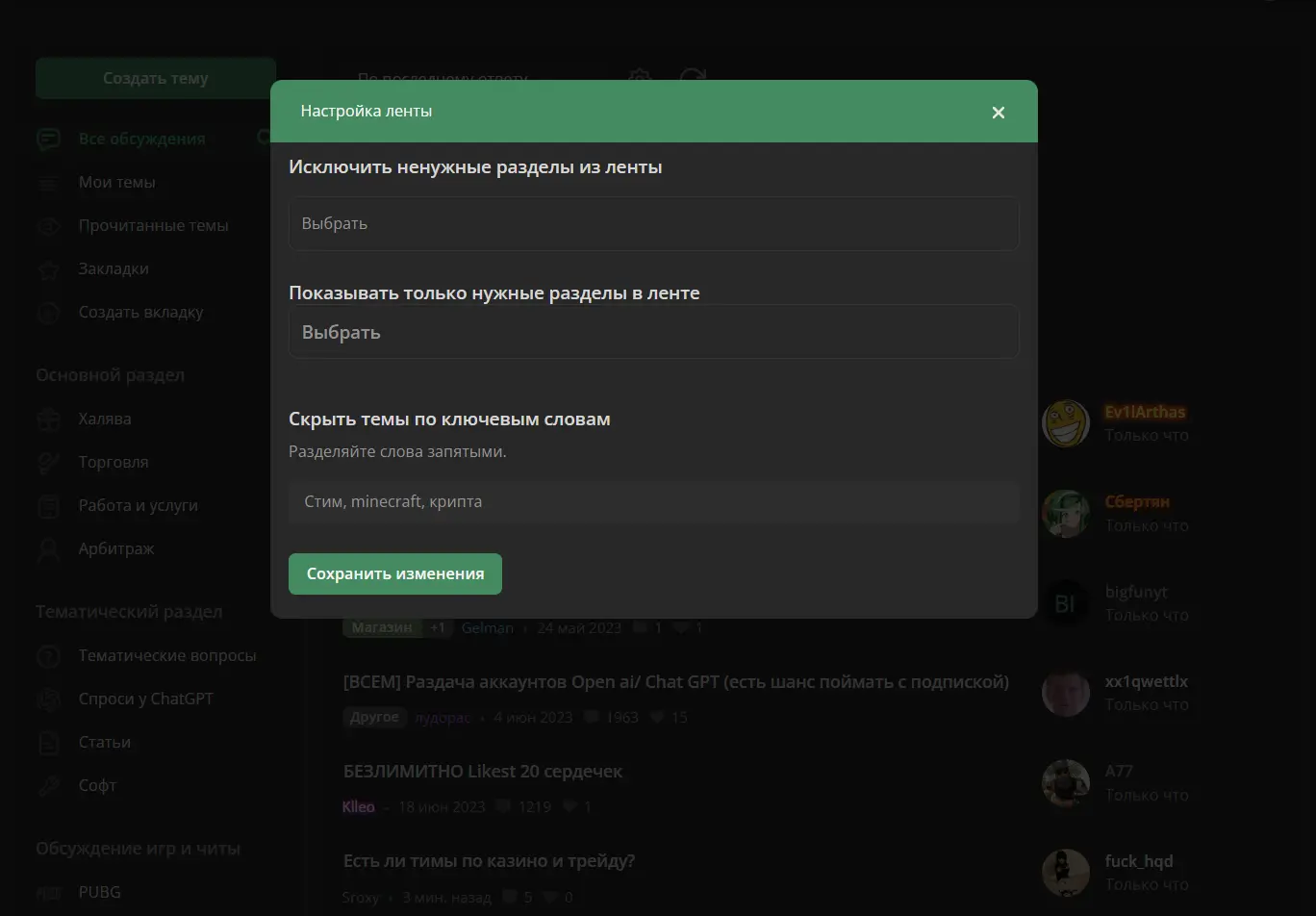The image size is (1316, 916).
Task: Open "Тематические вопросы" question mark icon
Action: point(49,656)
